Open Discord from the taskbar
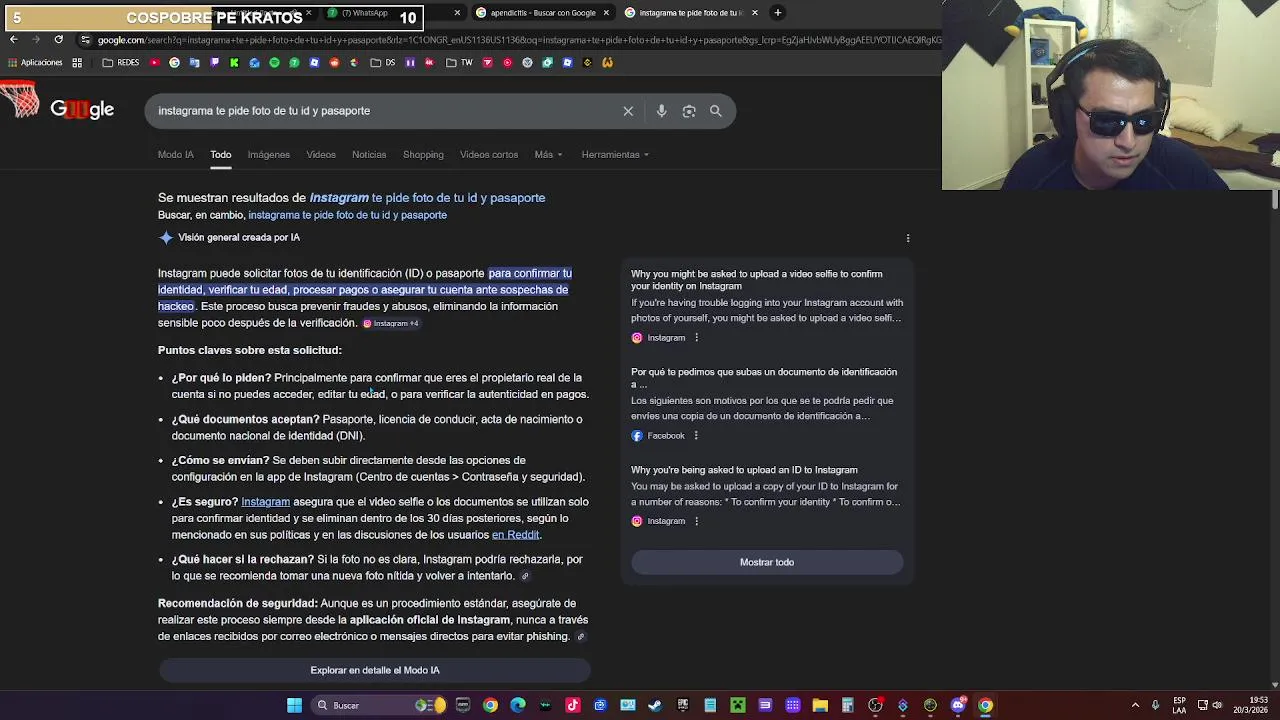Viewport: 1280px width, 720px height. (x=958, y=705)
